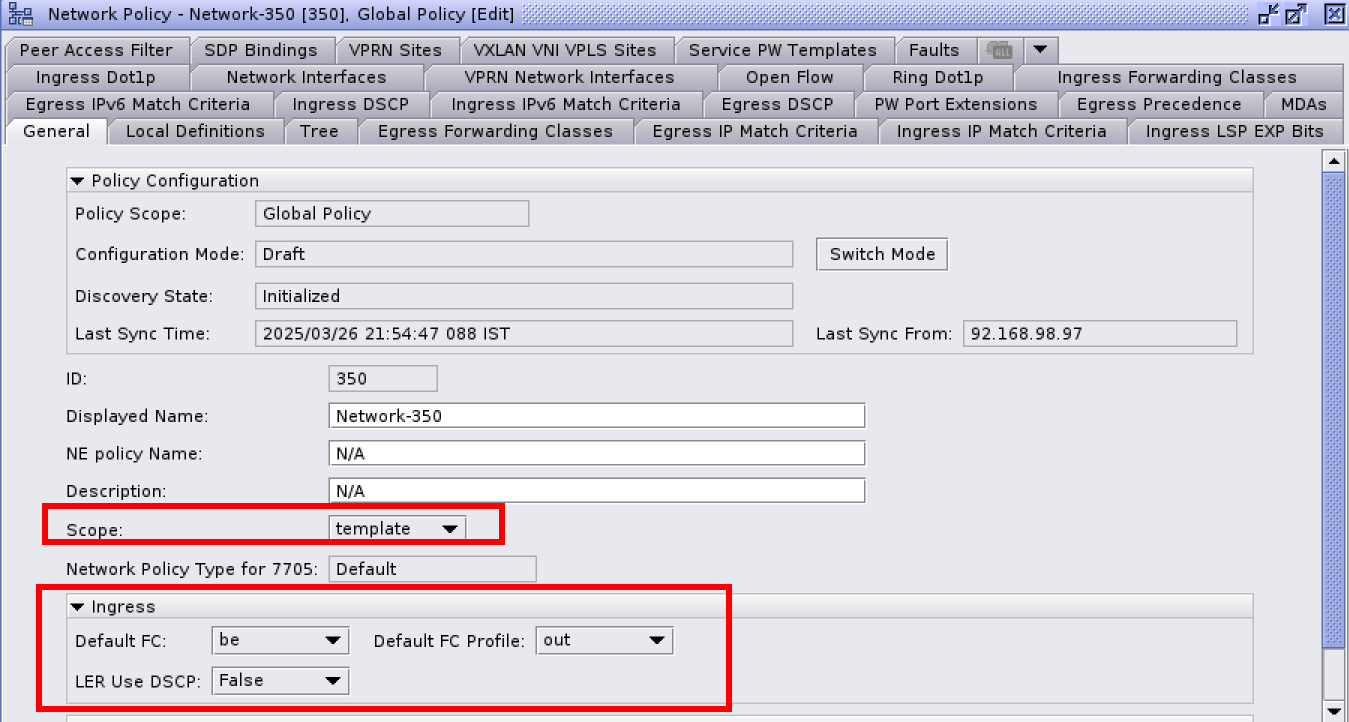Open the Scope dropdown
Screen dimensions: 1349x722
[x=449, y=529]
